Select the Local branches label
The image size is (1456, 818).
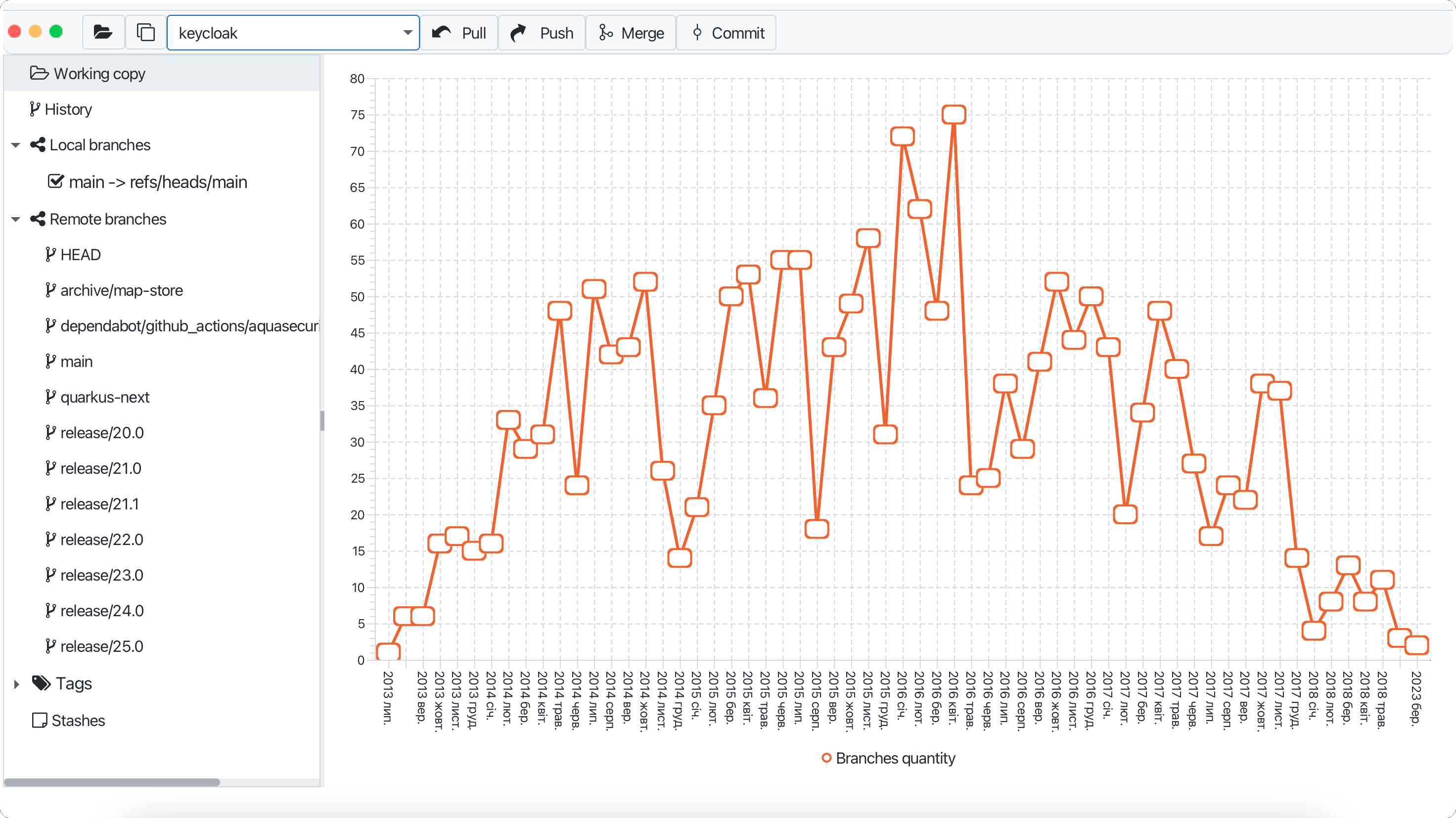click(x=100, y=145)
